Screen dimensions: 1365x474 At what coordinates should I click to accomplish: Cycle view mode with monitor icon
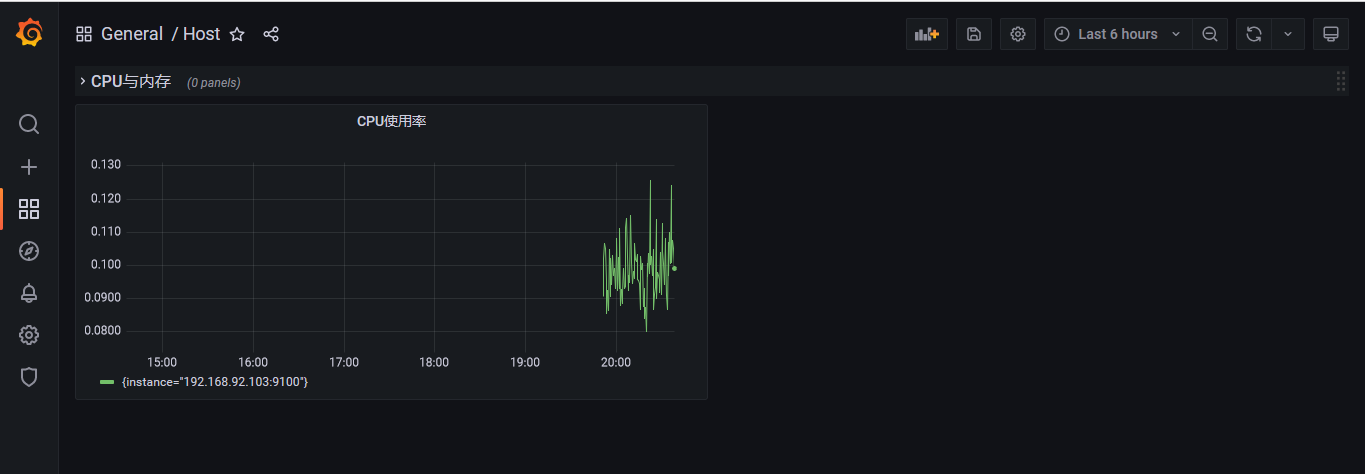1331,34
